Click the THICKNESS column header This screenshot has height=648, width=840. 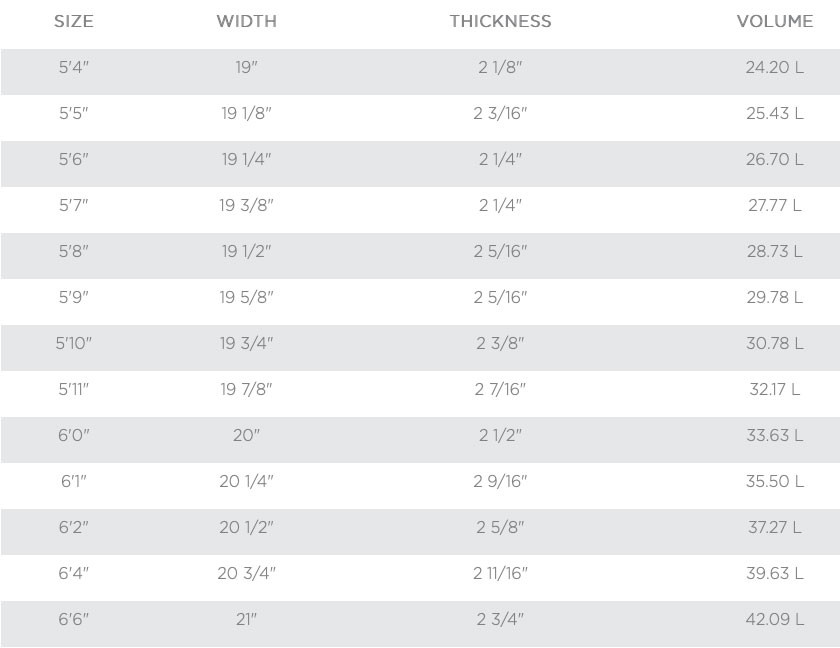click(500, 21)
